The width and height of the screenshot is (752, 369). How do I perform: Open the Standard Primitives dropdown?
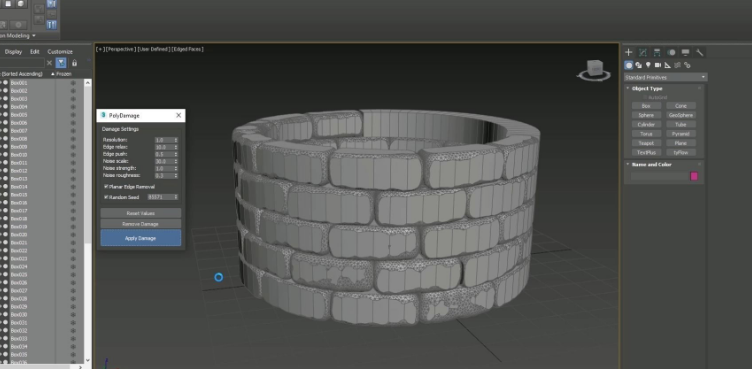(x=665, y=77)
